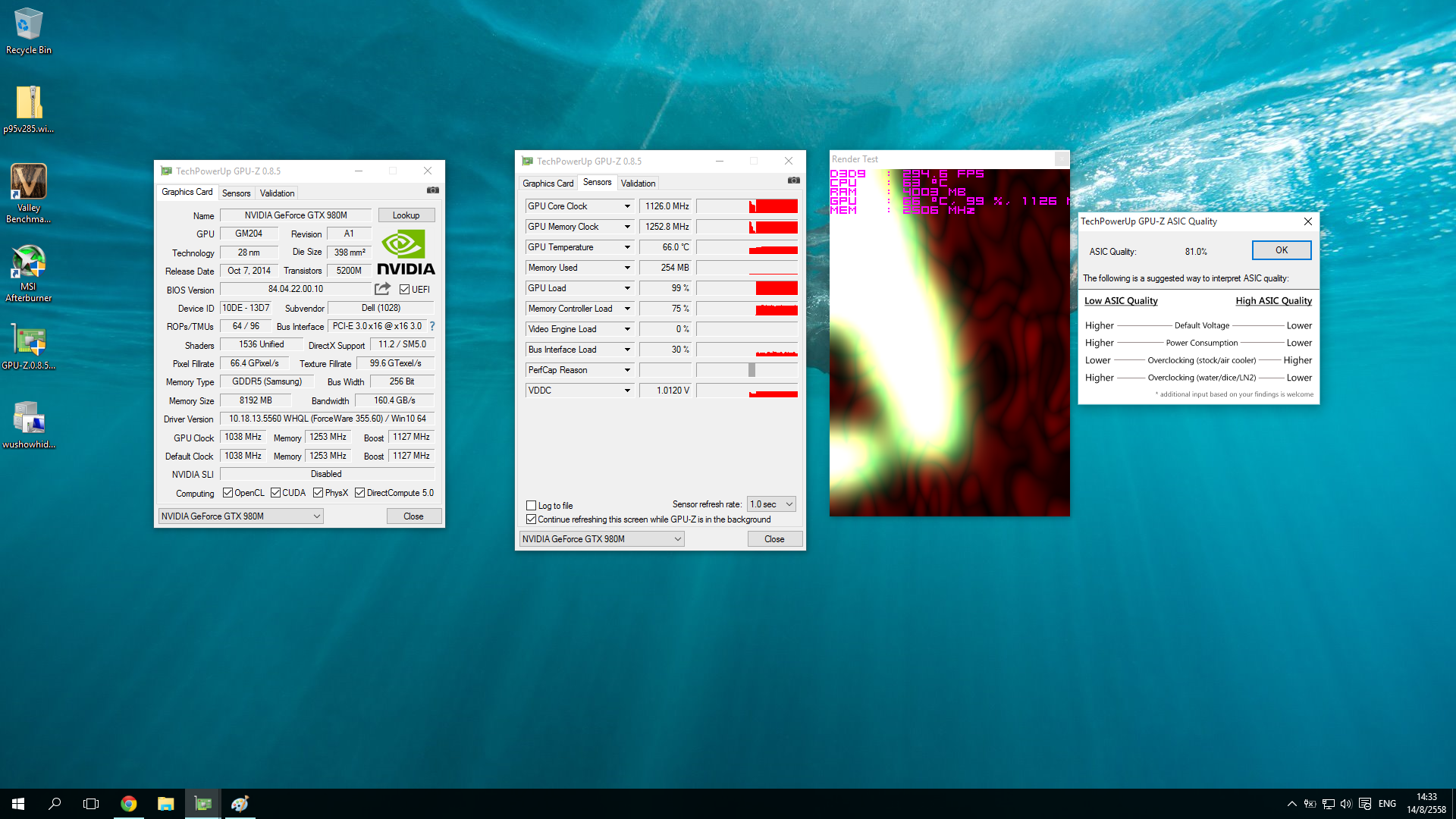Click the screenshot camera icon in Sensors window

coord(793,180)
